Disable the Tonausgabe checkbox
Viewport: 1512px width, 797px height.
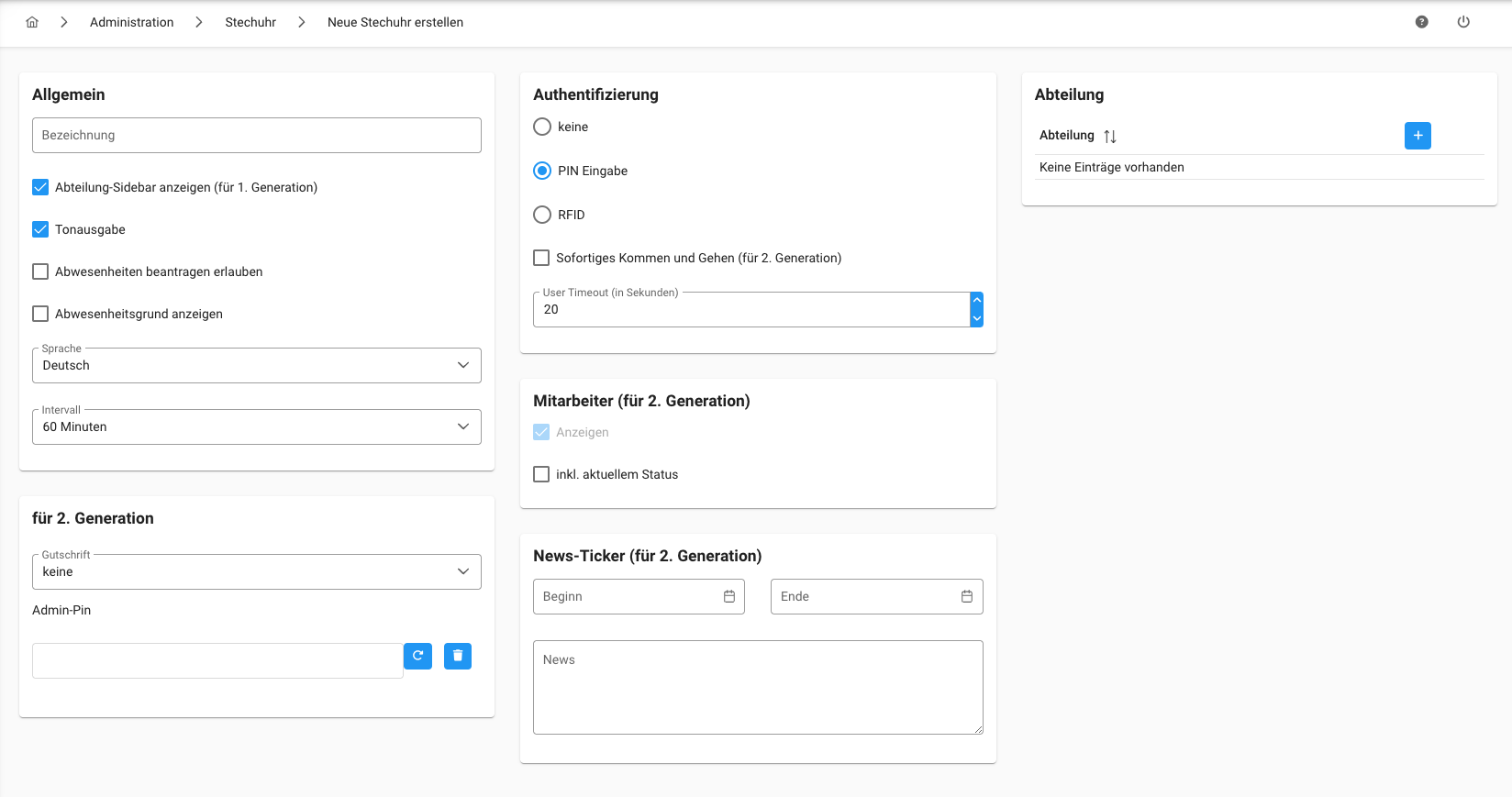[x=40, y=229]
